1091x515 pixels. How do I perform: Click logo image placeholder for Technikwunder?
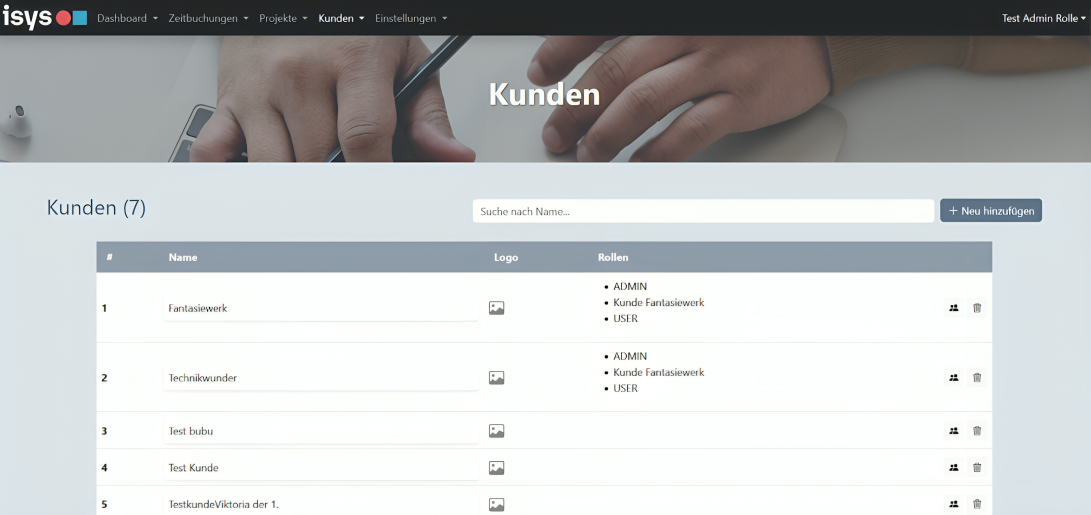click(496, 378)
